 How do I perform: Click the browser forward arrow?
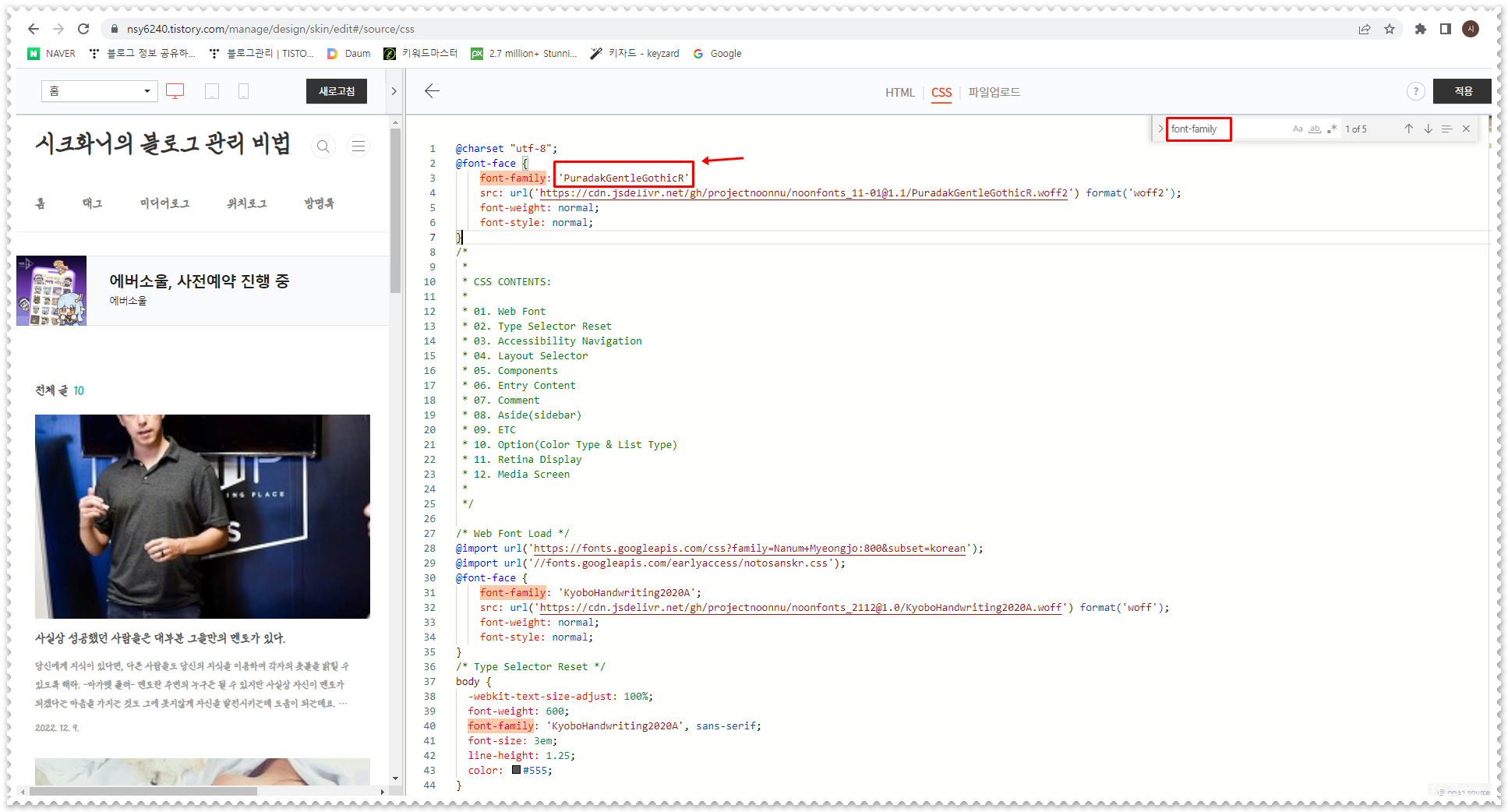tap(58, 29)
